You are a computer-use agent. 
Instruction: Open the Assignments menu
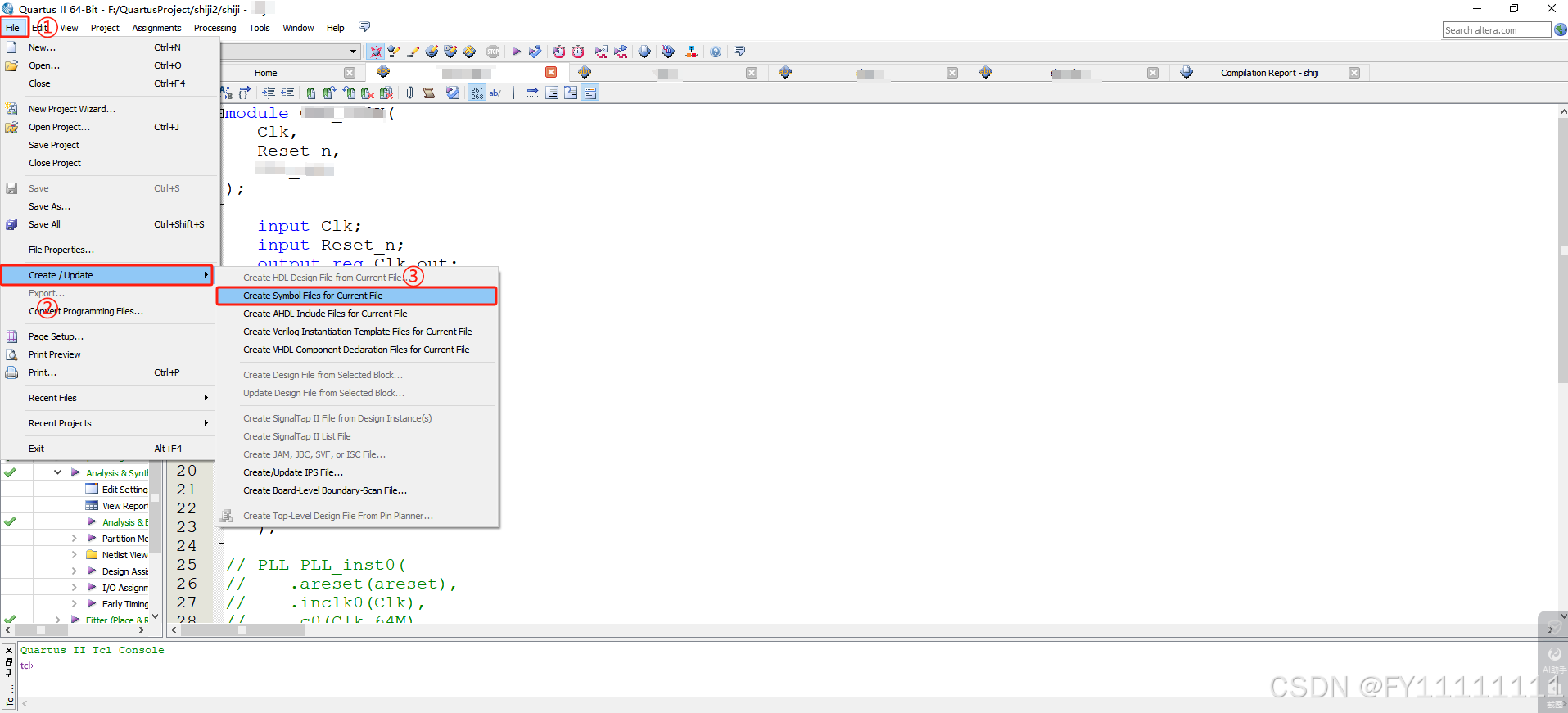click(x=156, y=28)
